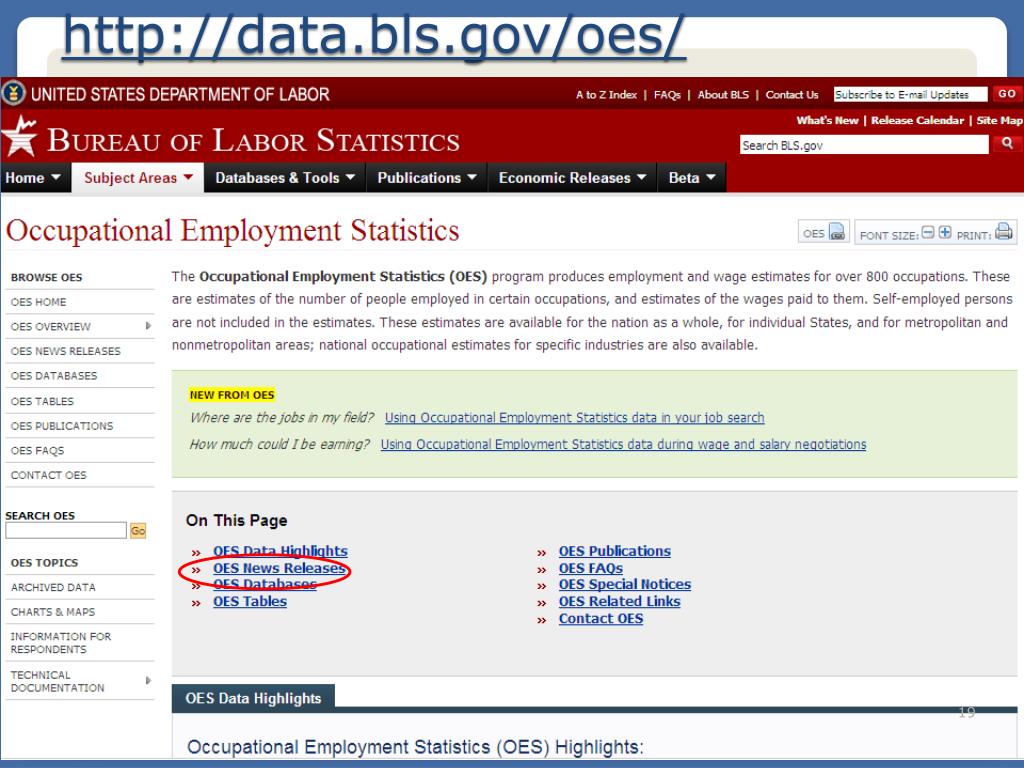Follow the http://data.bls.gov/oes/ URL link
1024x768 pixels.
374,36
